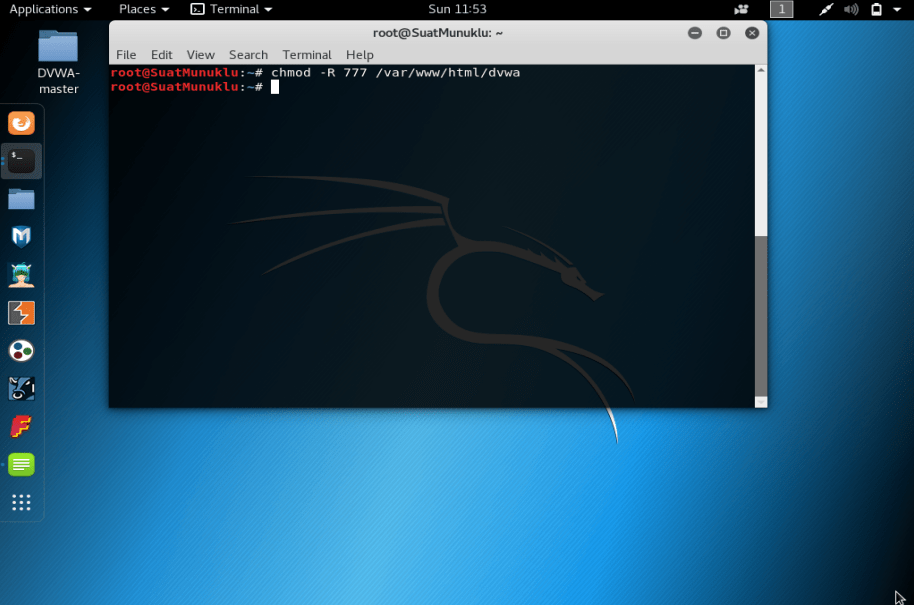Click the terminal scrollbar up arrow
The width and height of the screenshot is (914, 605).
click(x=761, y=70)
